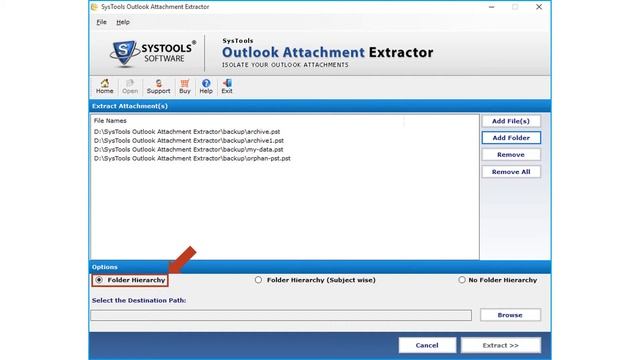Click the Add Folder button
This screenshot has height=360, width=640.
pyautogui.click(x=511, y=138)
